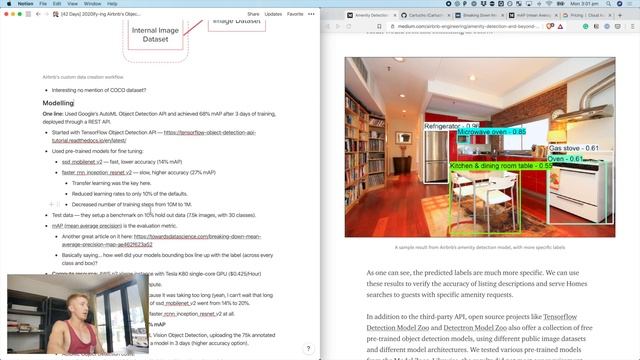This screenshot has height=360, width=640.
Task: Click 'Transfer learning was the key here.' bullet
Action: pyautogui.click(x=111, y=183)
